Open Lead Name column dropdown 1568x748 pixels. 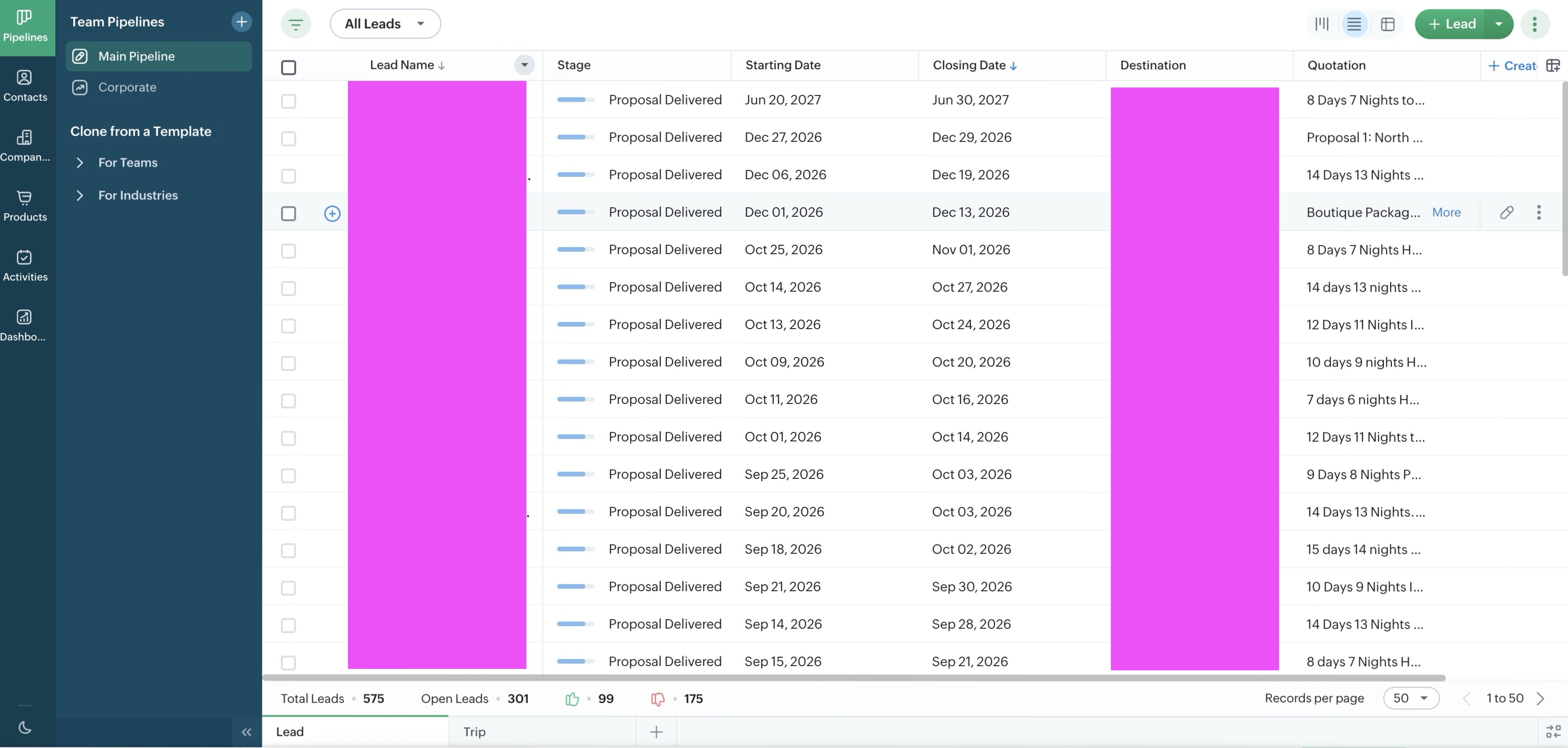(524, 65)
